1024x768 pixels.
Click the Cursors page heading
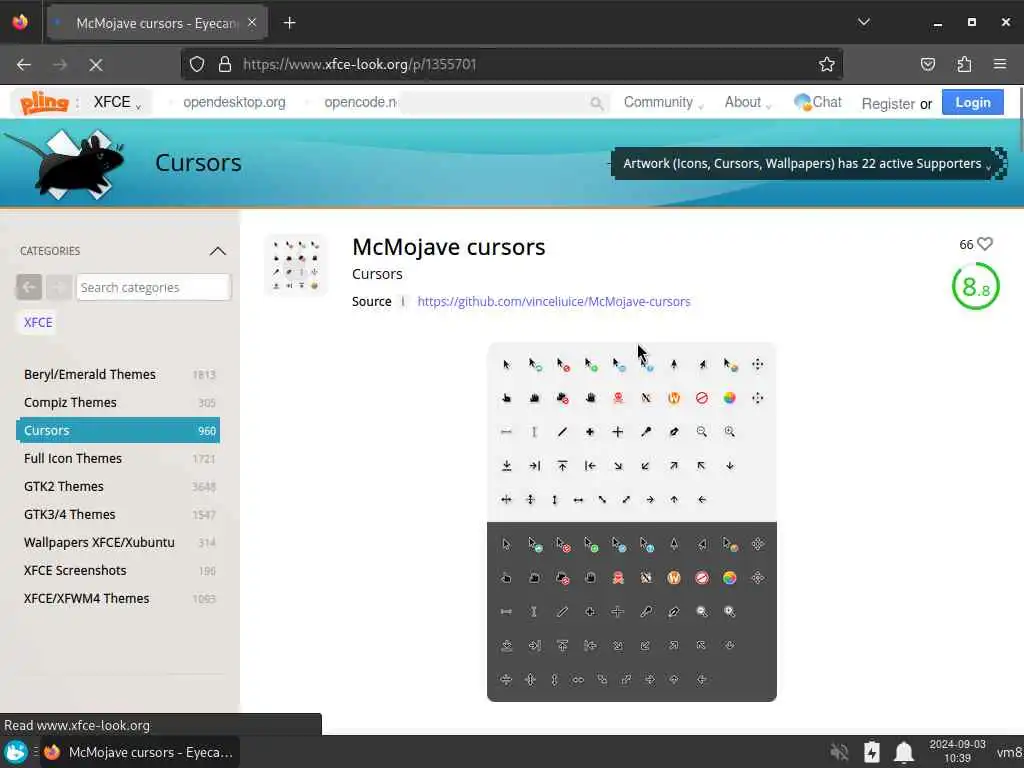coord(199,163)
